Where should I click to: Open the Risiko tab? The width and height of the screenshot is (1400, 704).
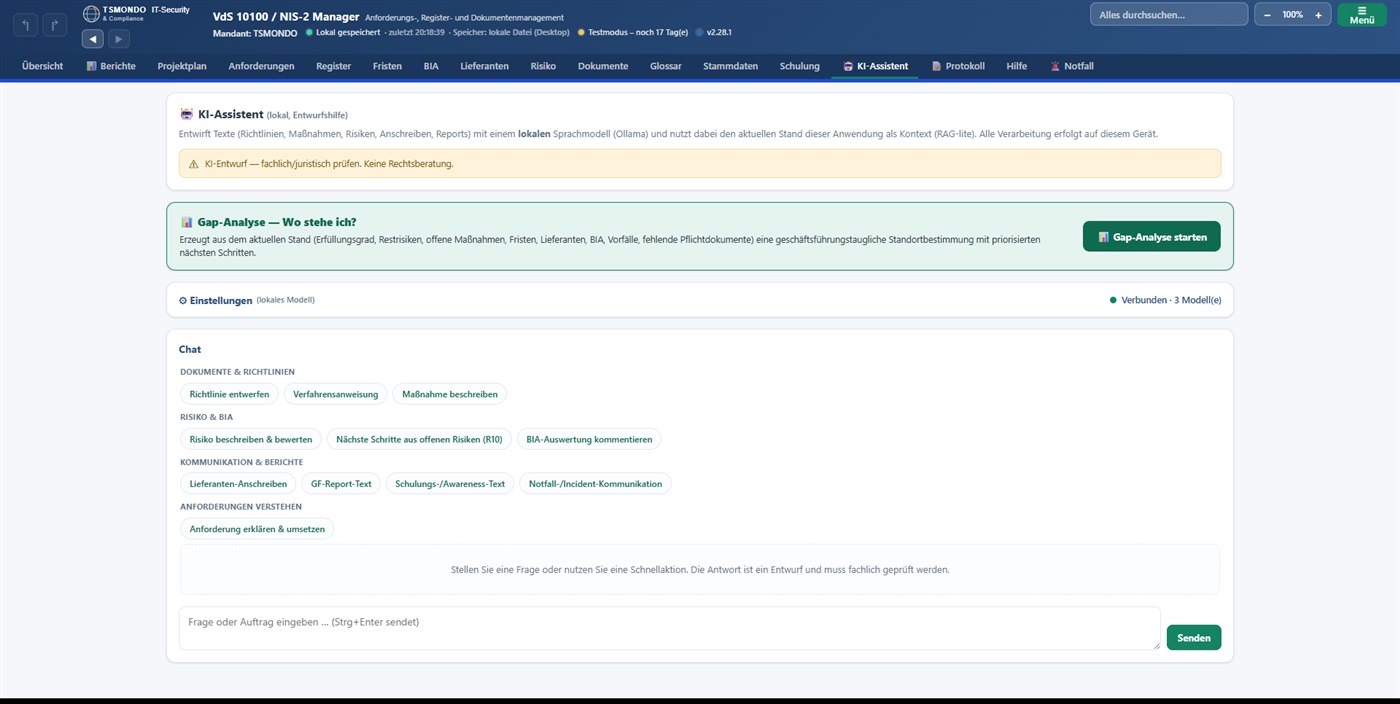coord(543,66)
